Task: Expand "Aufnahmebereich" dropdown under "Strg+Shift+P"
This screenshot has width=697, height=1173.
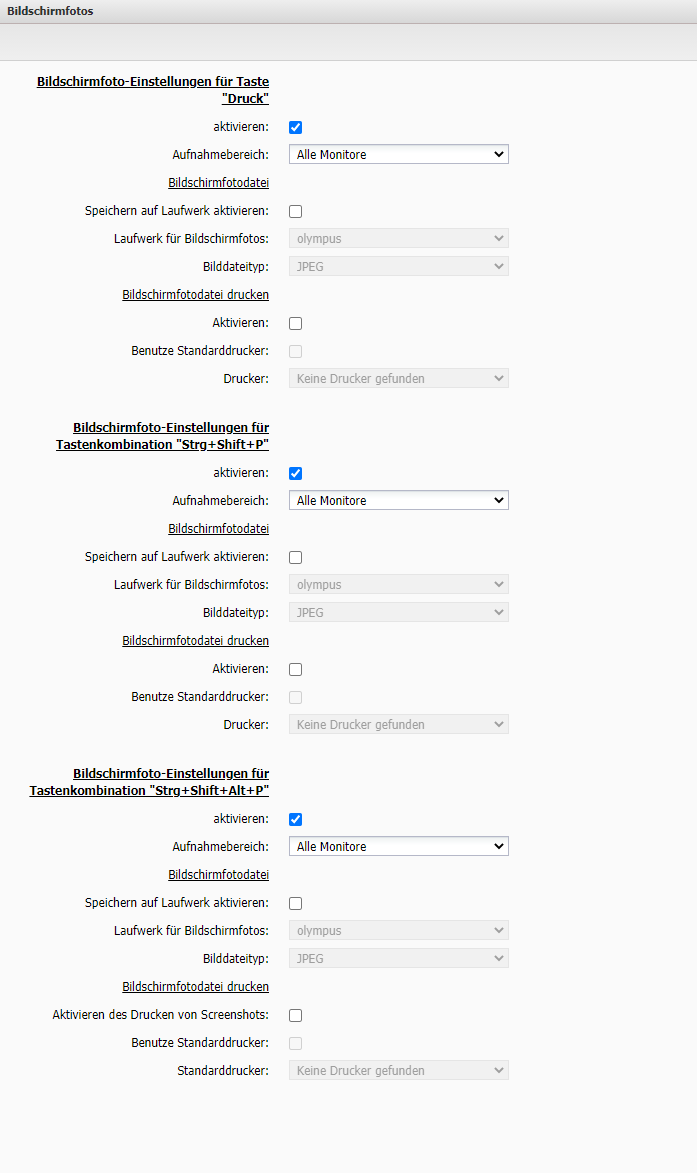Action: click(398, 501)
